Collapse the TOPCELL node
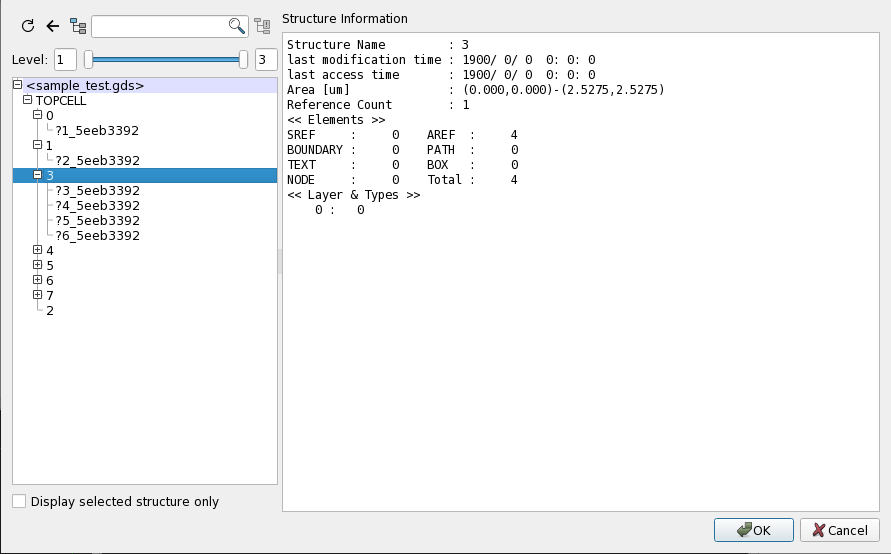 tap(27, 99)
